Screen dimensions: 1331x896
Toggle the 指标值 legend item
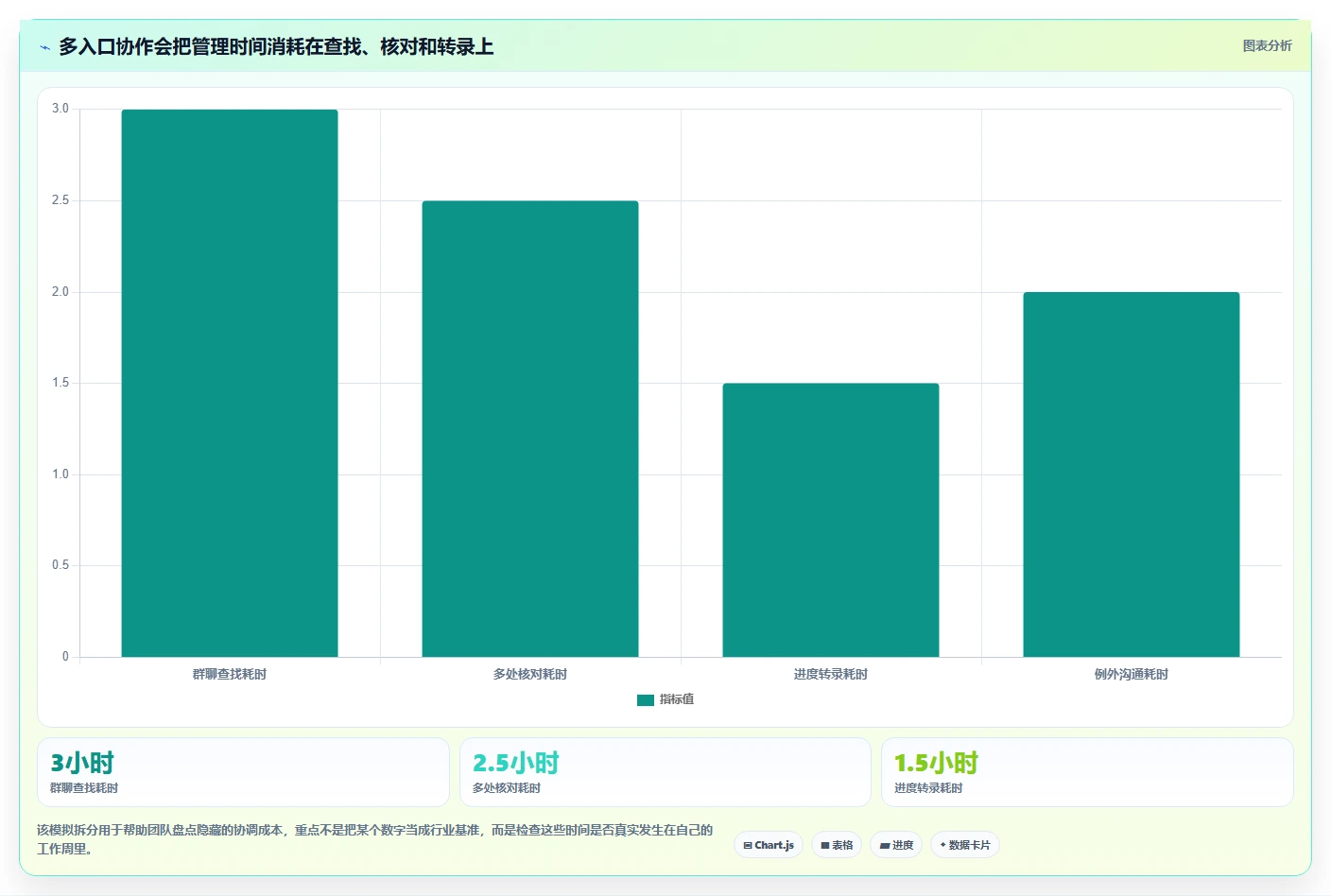coord(665,699)
